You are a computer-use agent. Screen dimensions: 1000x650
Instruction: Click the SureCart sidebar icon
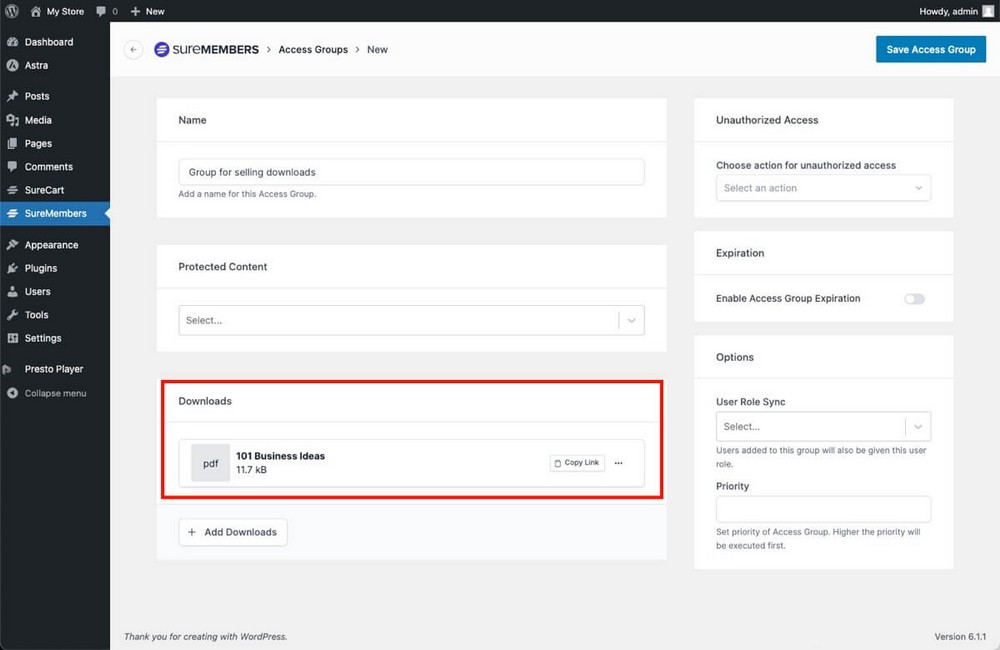coord(12,190)
